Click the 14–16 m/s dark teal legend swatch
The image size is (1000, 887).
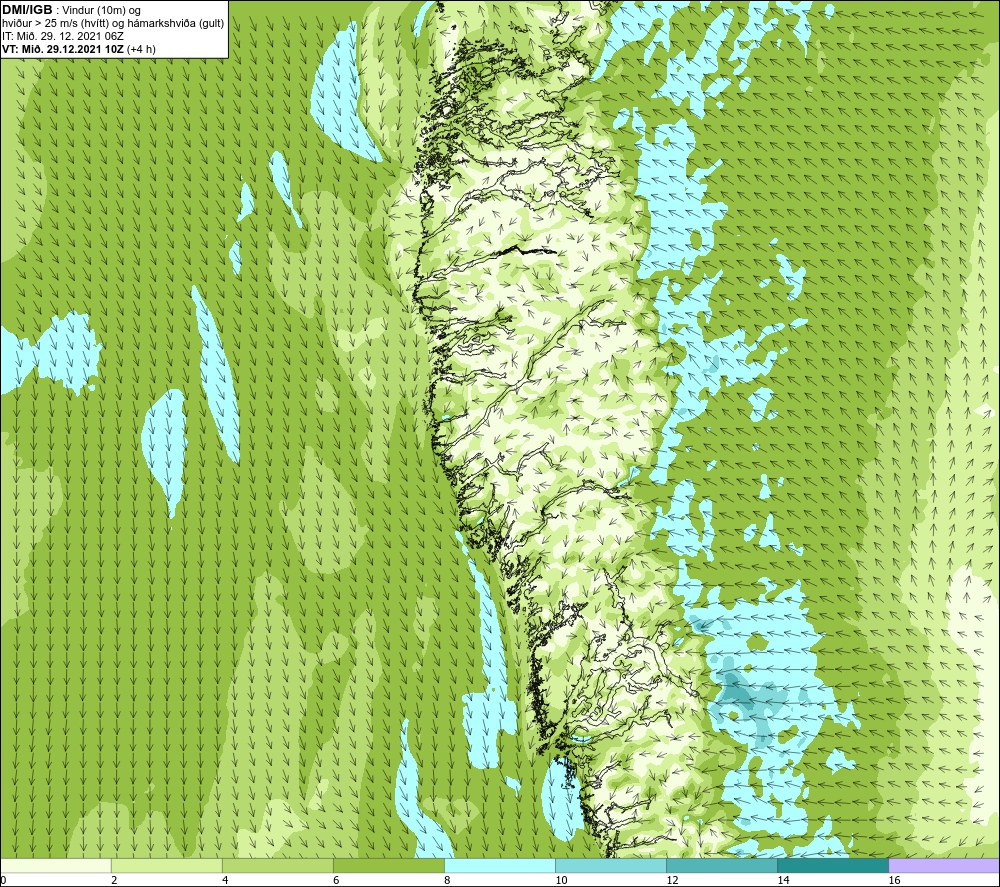tap(833, 865)
